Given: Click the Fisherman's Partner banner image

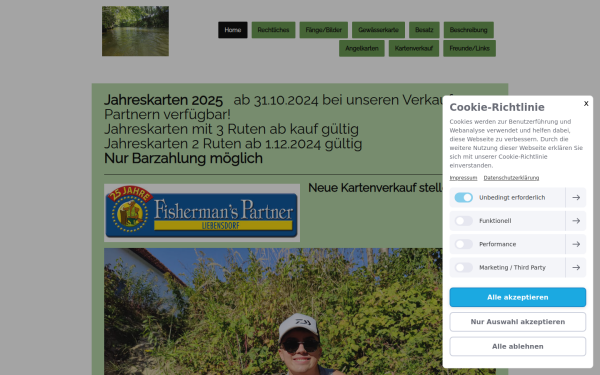Looking at the screenshot, I should [202, 213].
